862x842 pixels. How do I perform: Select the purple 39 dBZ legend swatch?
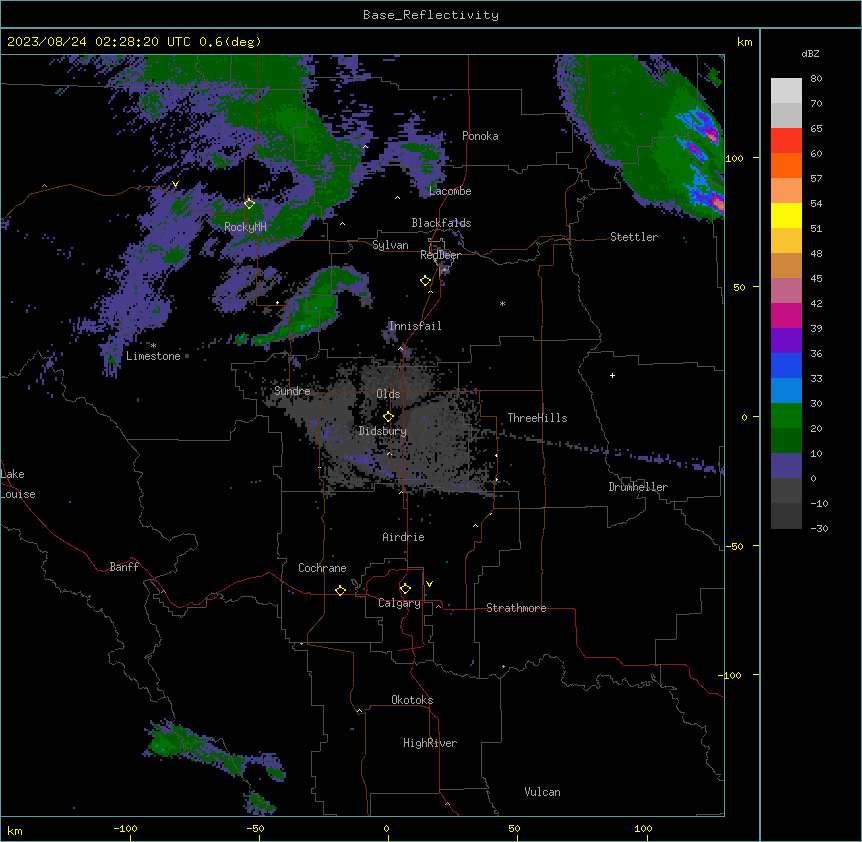[x=786, y=341]
